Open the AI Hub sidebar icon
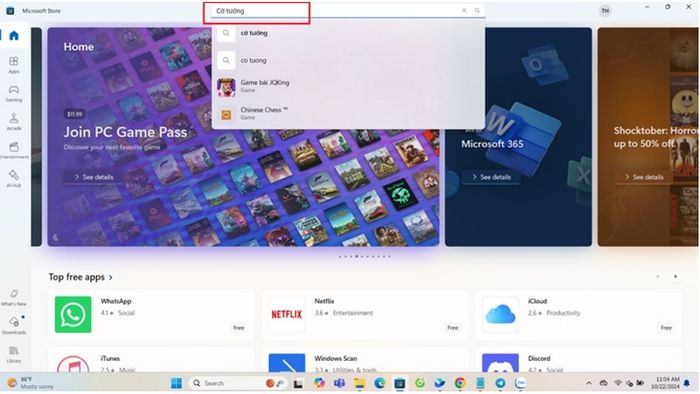Viewport: 700px width, 394px height. (x=14, y=178)
